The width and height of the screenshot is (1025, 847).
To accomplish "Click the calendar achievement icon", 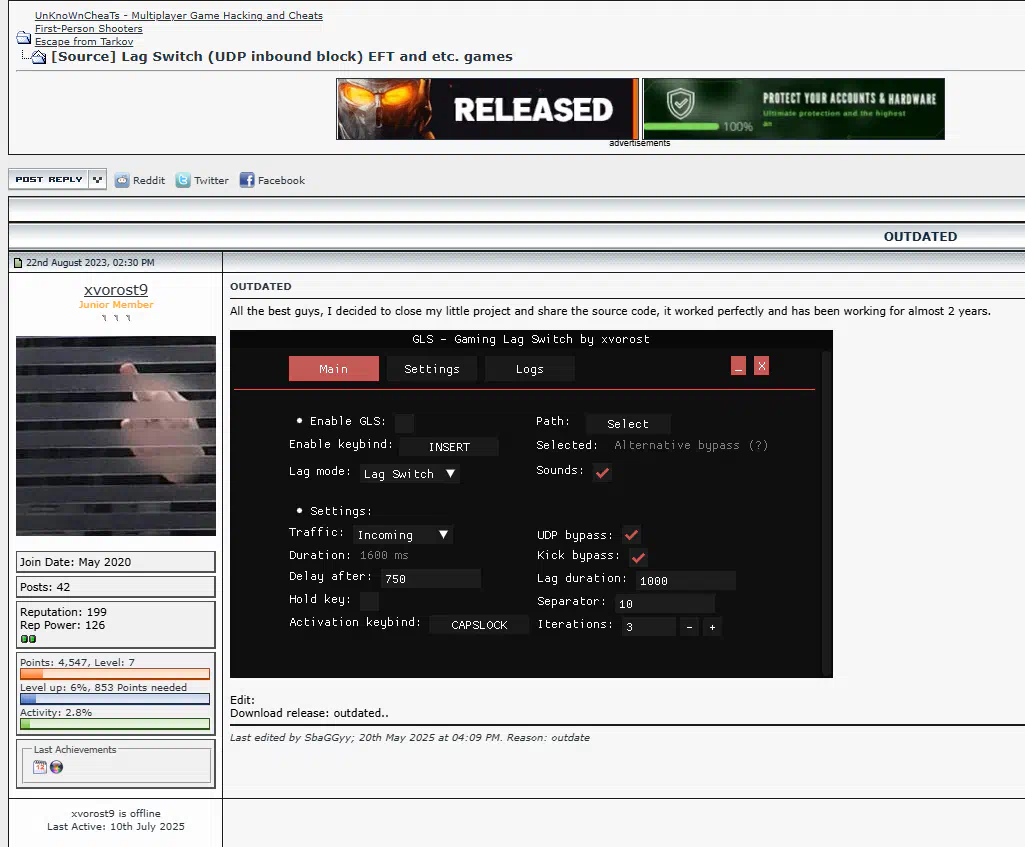I will [x=40, y=767].
